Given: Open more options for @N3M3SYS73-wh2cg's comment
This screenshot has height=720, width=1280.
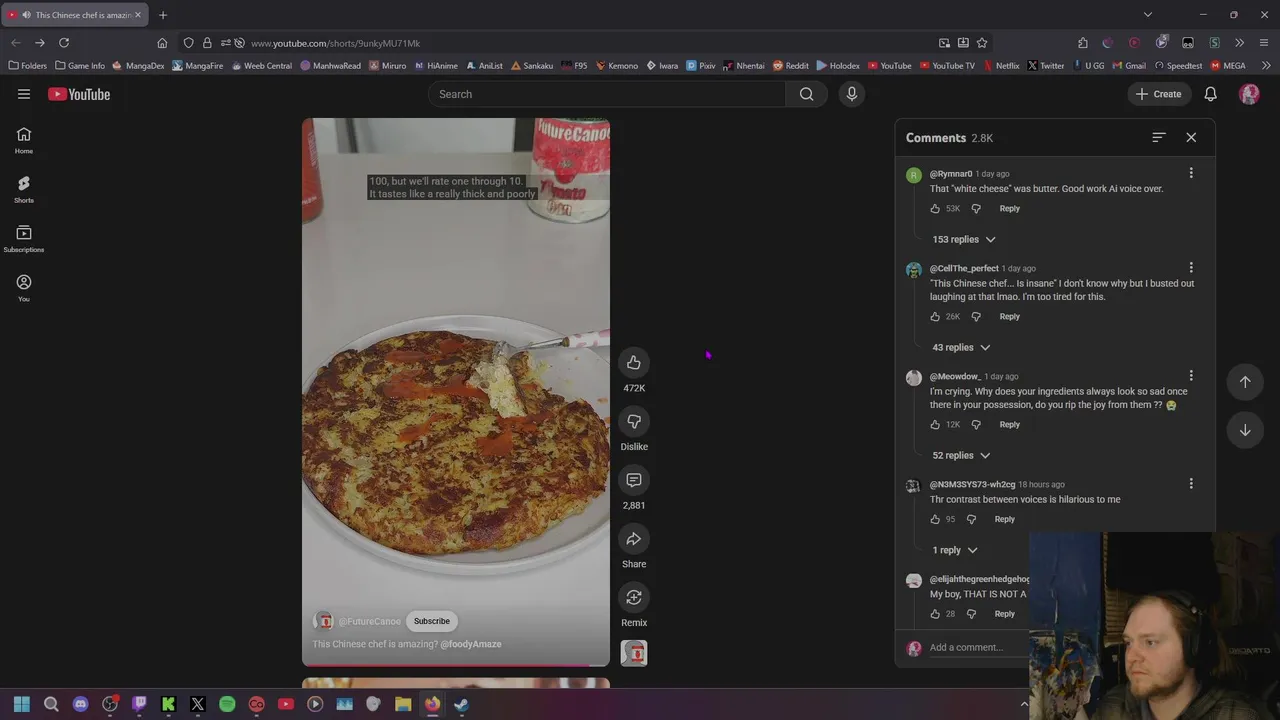Looking at the screenshot, I should tap(1191, 484).
